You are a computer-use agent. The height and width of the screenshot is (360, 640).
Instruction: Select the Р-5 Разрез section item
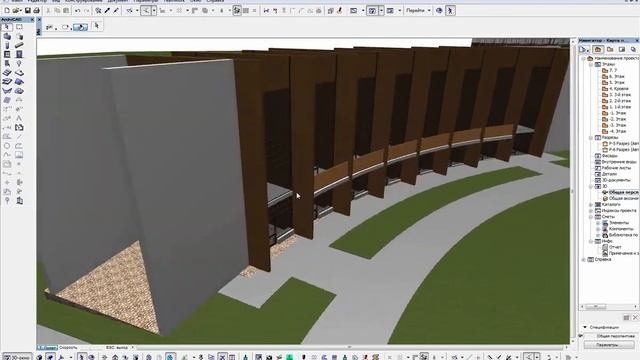click(620, 144)
